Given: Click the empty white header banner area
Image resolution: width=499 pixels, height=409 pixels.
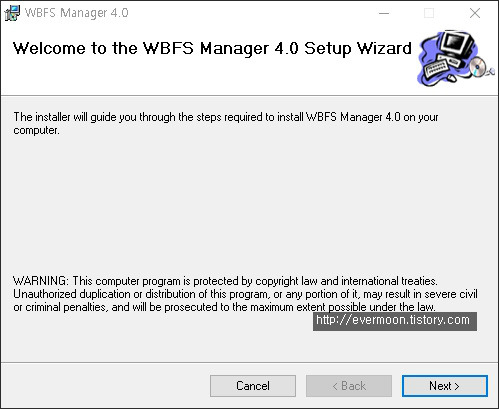Looking at the screenshot, I should (213, 77).
